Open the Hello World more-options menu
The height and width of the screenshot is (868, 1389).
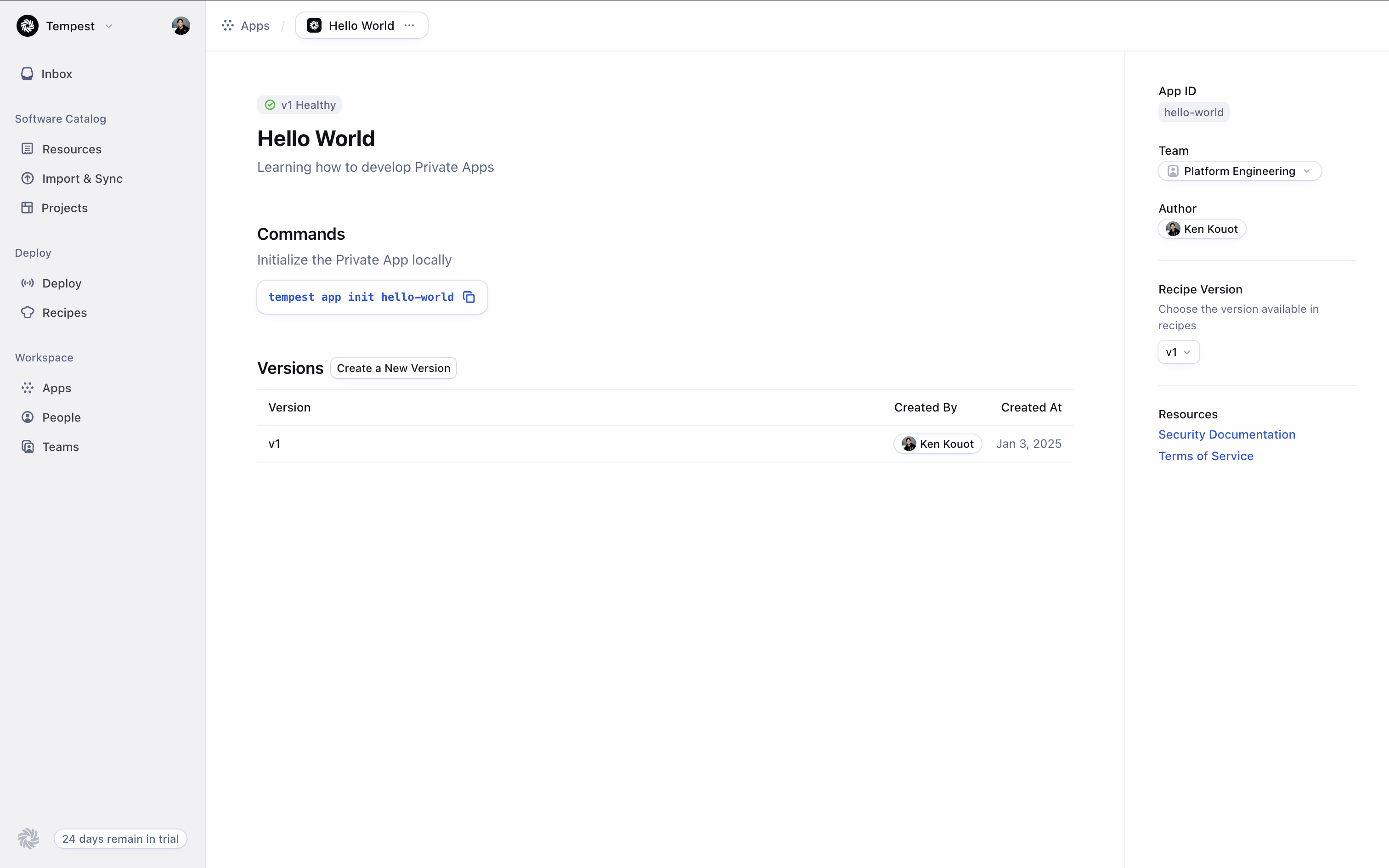tap(409, 26)
